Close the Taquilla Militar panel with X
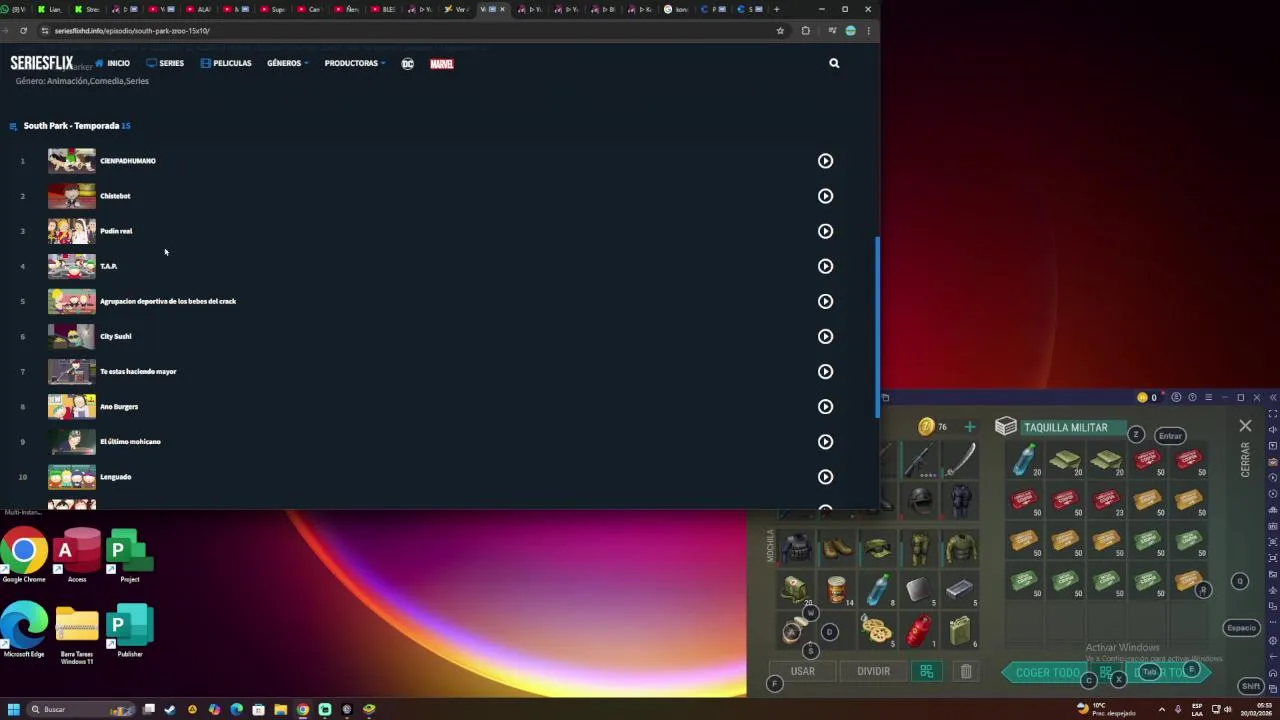This screenshot has height=720, width=1280. click(x=1245, y=427)
